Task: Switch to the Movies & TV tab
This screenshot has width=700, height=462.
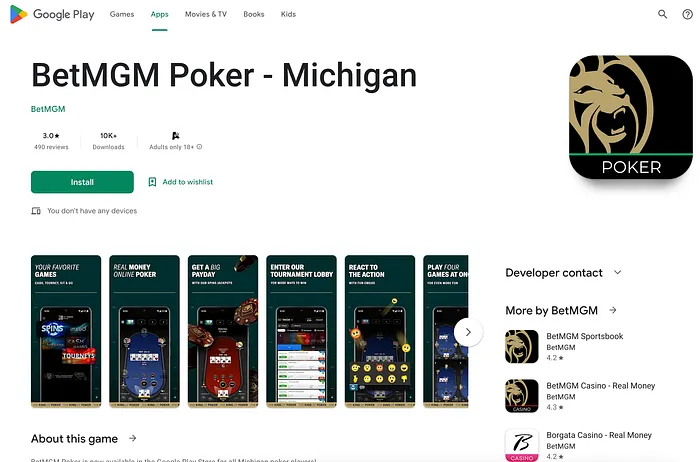Action: point(206,14)
